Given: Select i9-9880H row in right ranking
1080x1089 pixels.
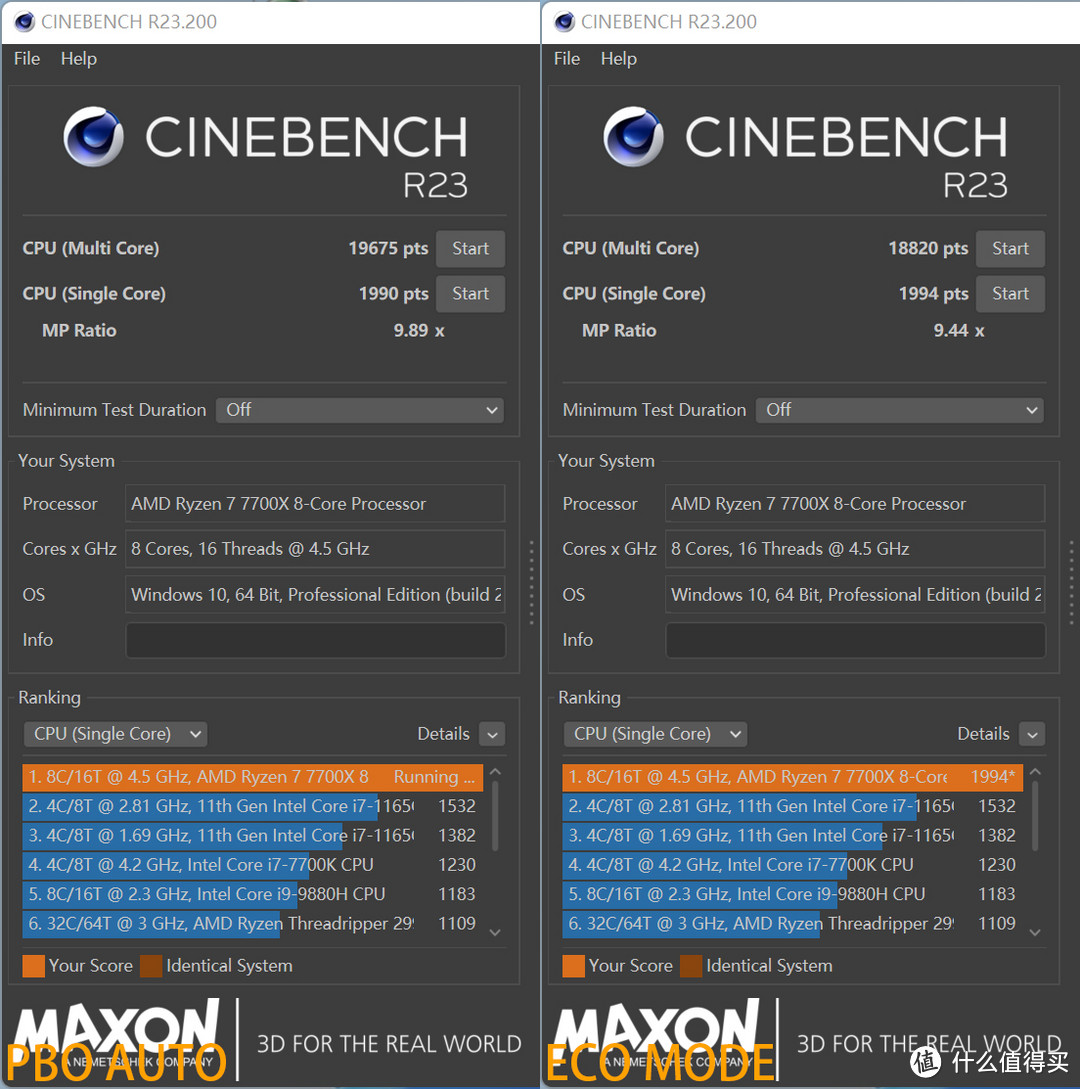Looking at the screenshot, I should [x=792, y=894].
